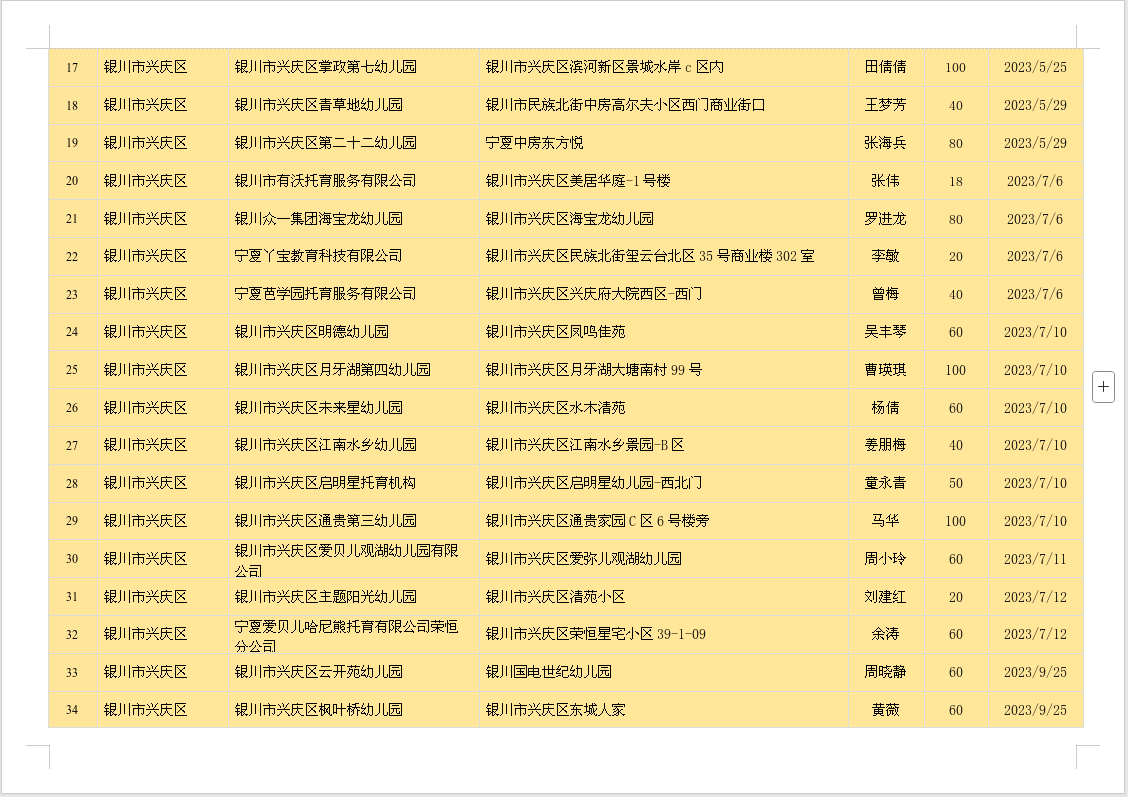Click the date cell 2023/5/25
The height and width of the screenshot is (797, 1128).
pyautogui.click(x=1035, y=67)
